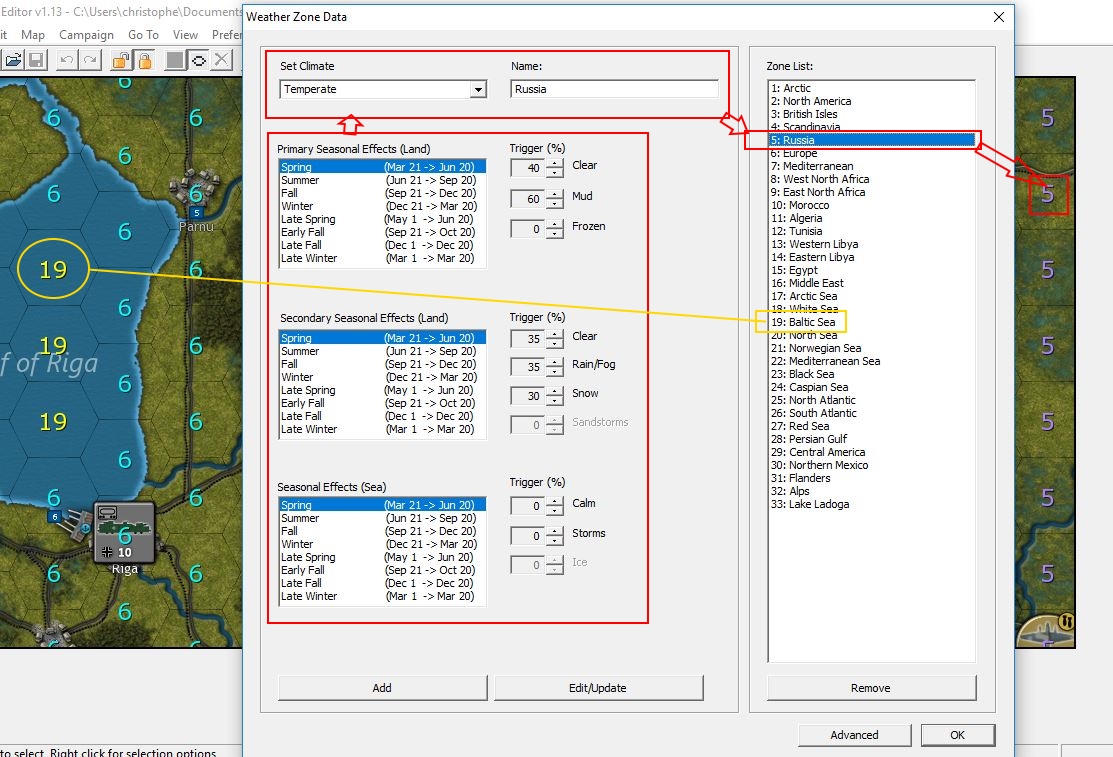Click the Undo arrow in the toolbar
This screenshot has width=1113, height=757.
click(x=67, y=60)
